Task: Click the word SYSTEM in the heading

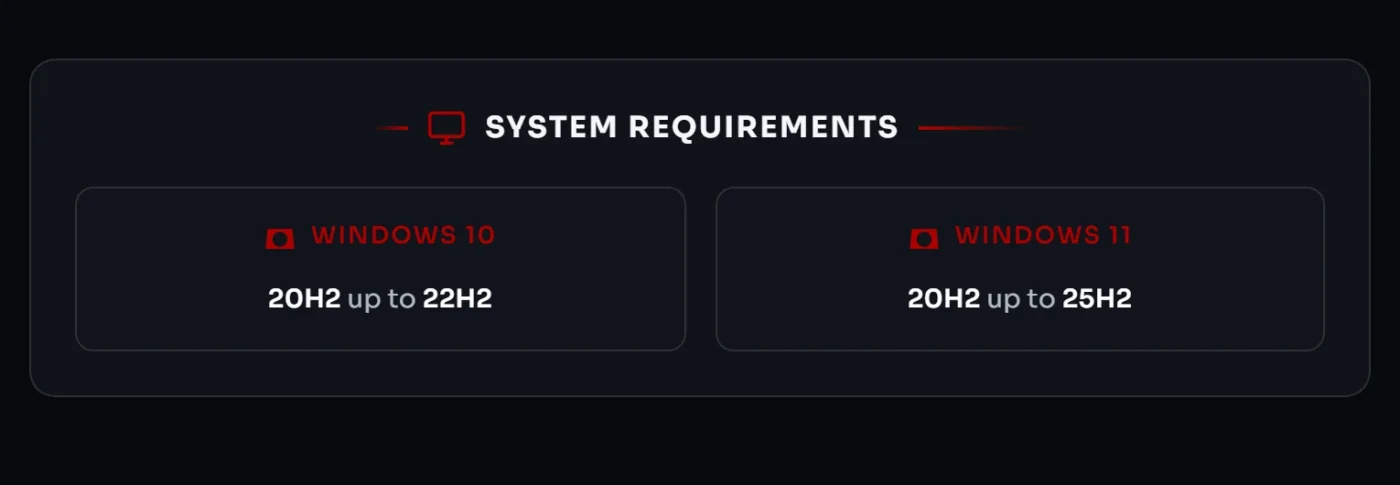Action: 550,127
